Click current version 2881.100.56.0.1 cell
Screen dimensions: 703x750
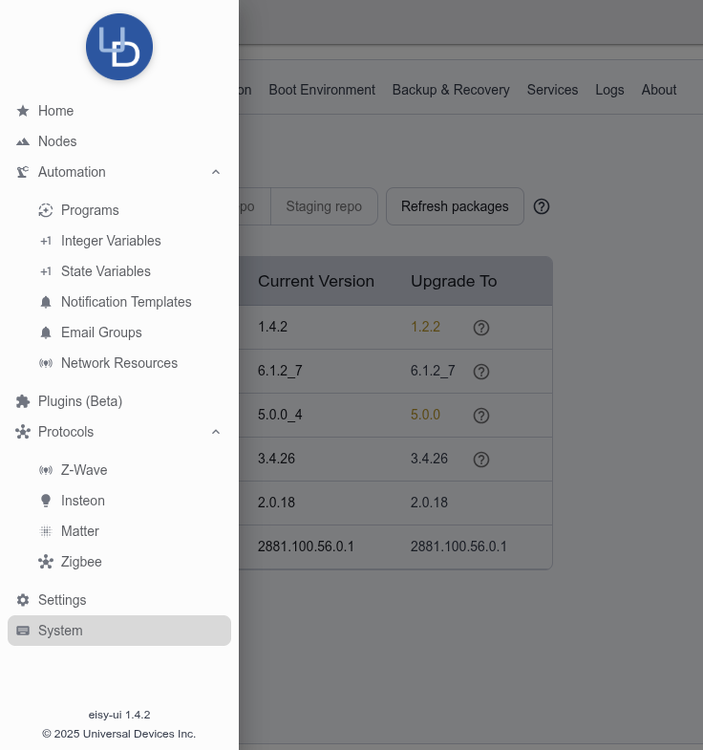(306, 547)
